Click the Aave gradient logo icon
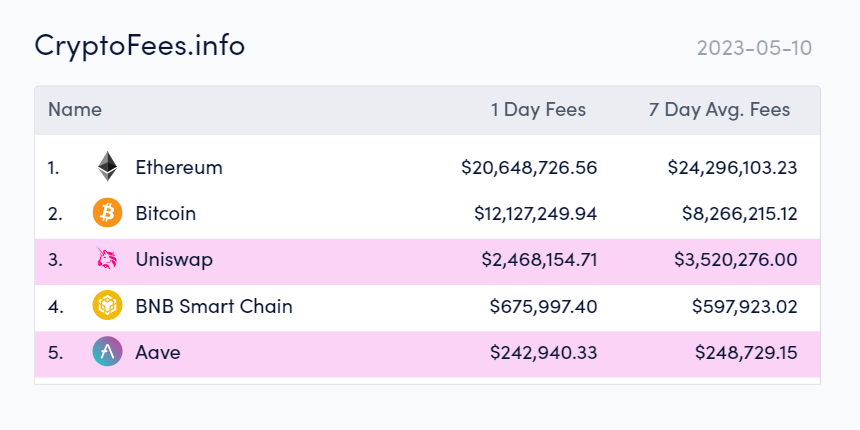The image size is (860, 430). 108,352
